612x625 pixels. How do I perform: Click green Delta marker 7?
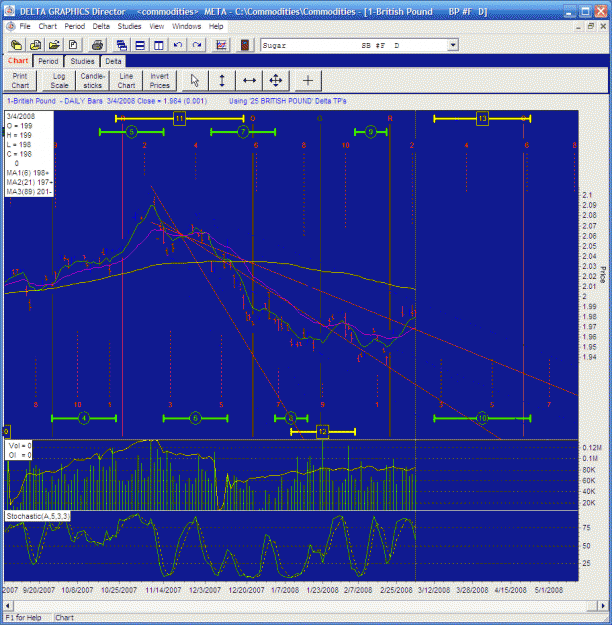pyautogui.click(x=243, y=132)
